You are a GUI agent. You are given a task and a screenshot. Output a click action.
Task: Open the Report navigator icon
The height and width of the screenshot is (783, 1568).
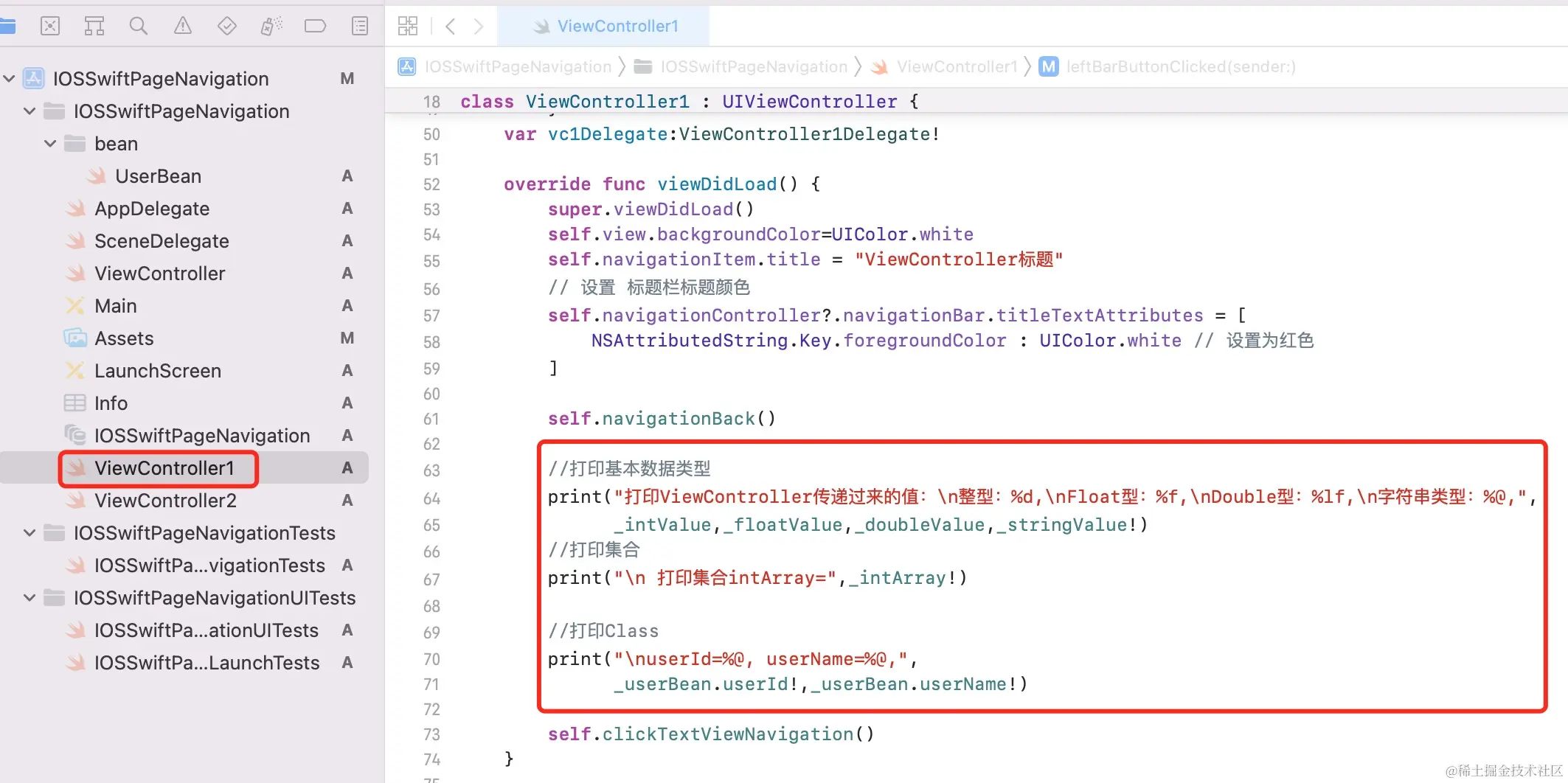click(360, 27)
